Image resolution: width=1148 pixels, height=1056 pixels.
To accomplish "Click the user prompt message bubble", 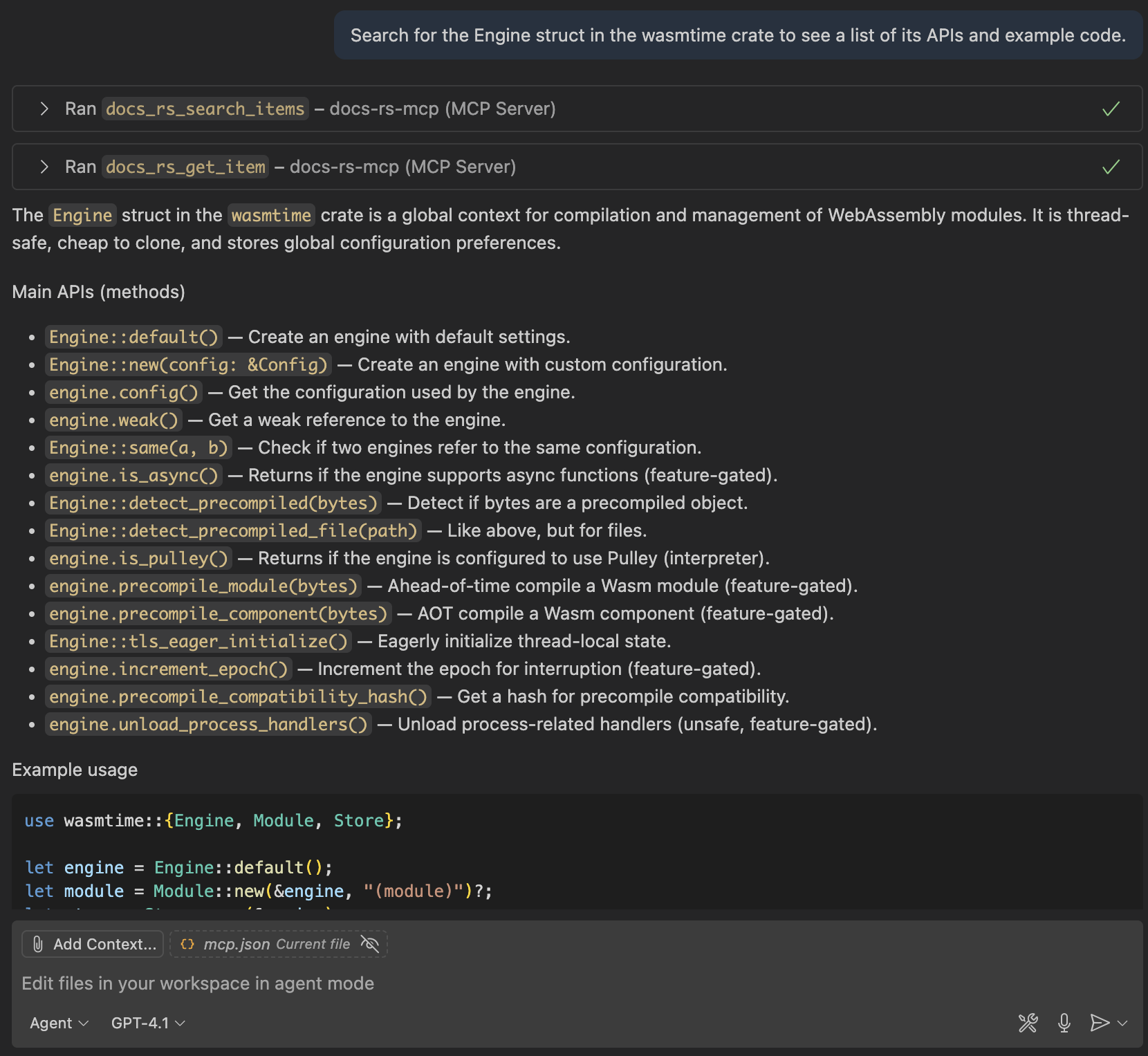I will point(737,35).
